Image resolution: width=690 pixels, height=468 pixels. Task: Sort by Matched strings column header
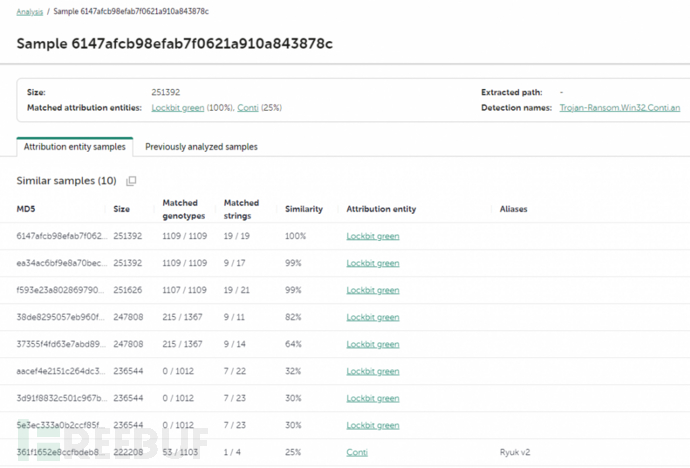point(241,209)
